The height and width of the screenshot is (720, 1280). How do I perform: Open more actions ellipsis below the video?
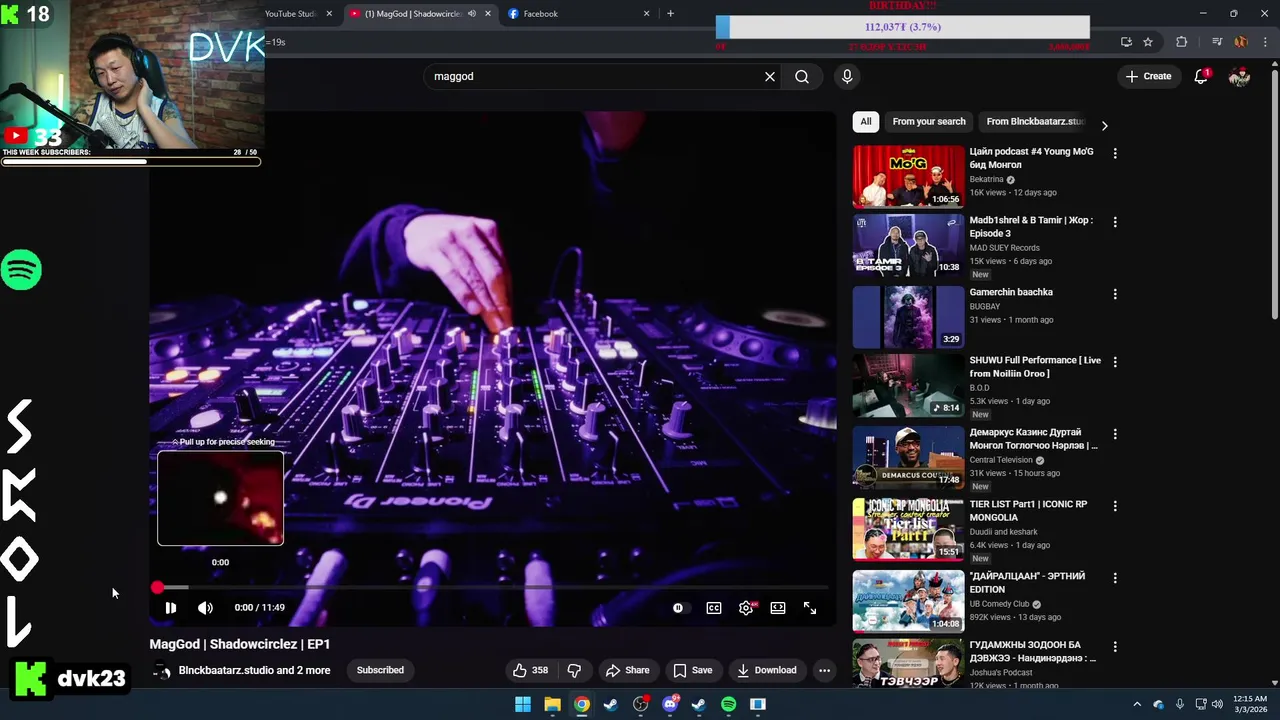tap(824, 670)
